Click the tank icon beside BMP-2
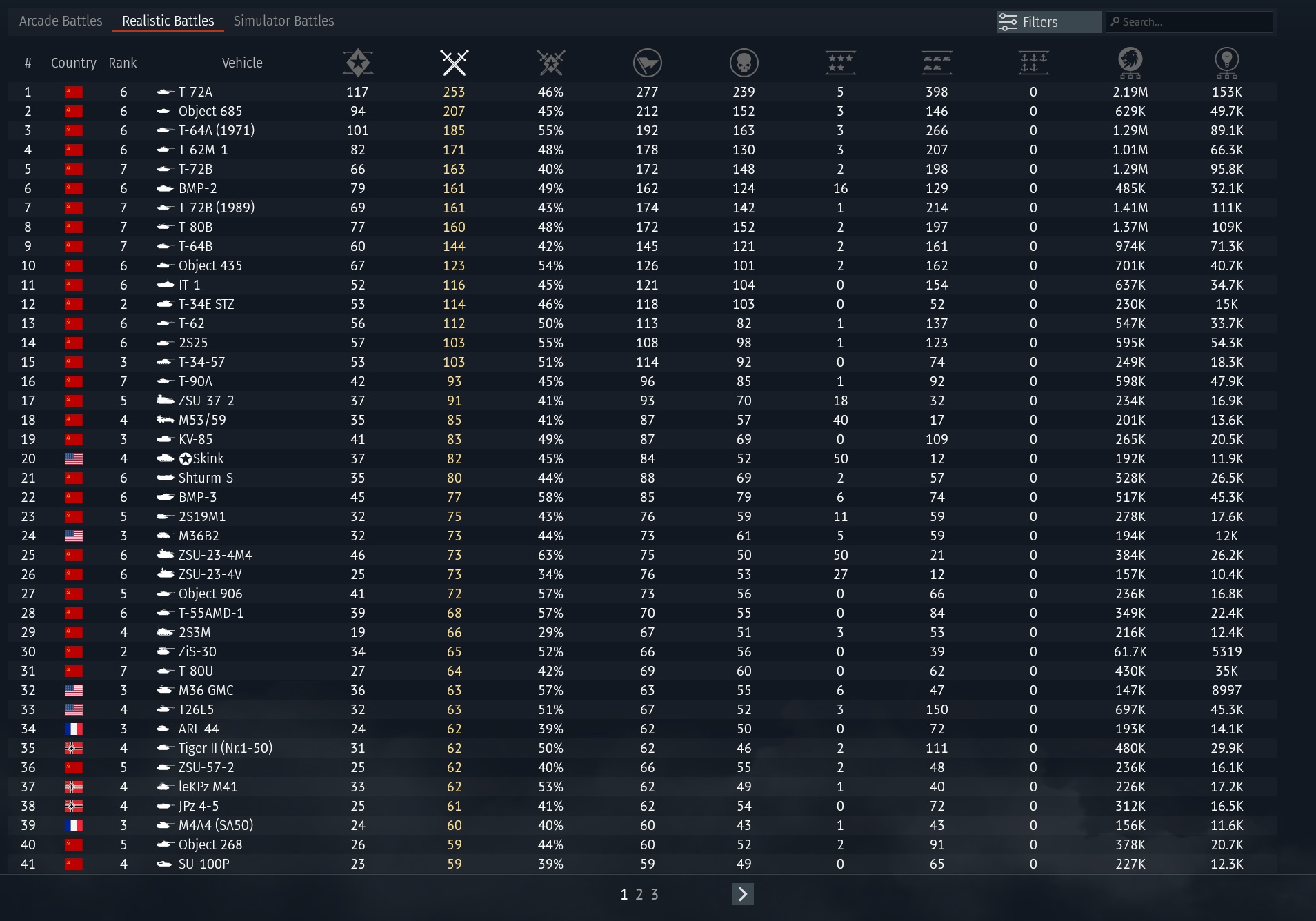The image size is (1316, 921). click(x=164, y=188)
